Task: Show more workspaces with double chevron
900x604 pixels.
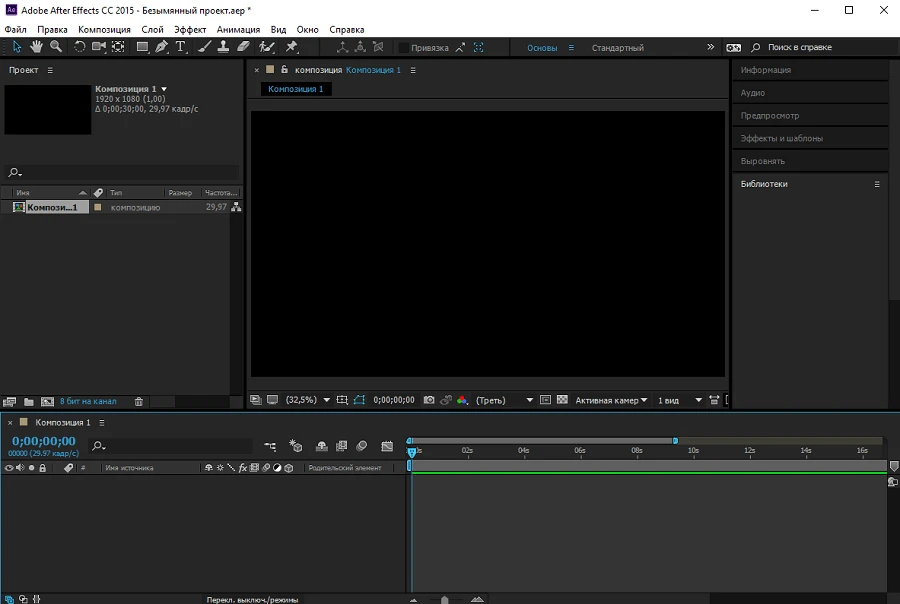Action: pyautogui.click(x=711, y=47)
